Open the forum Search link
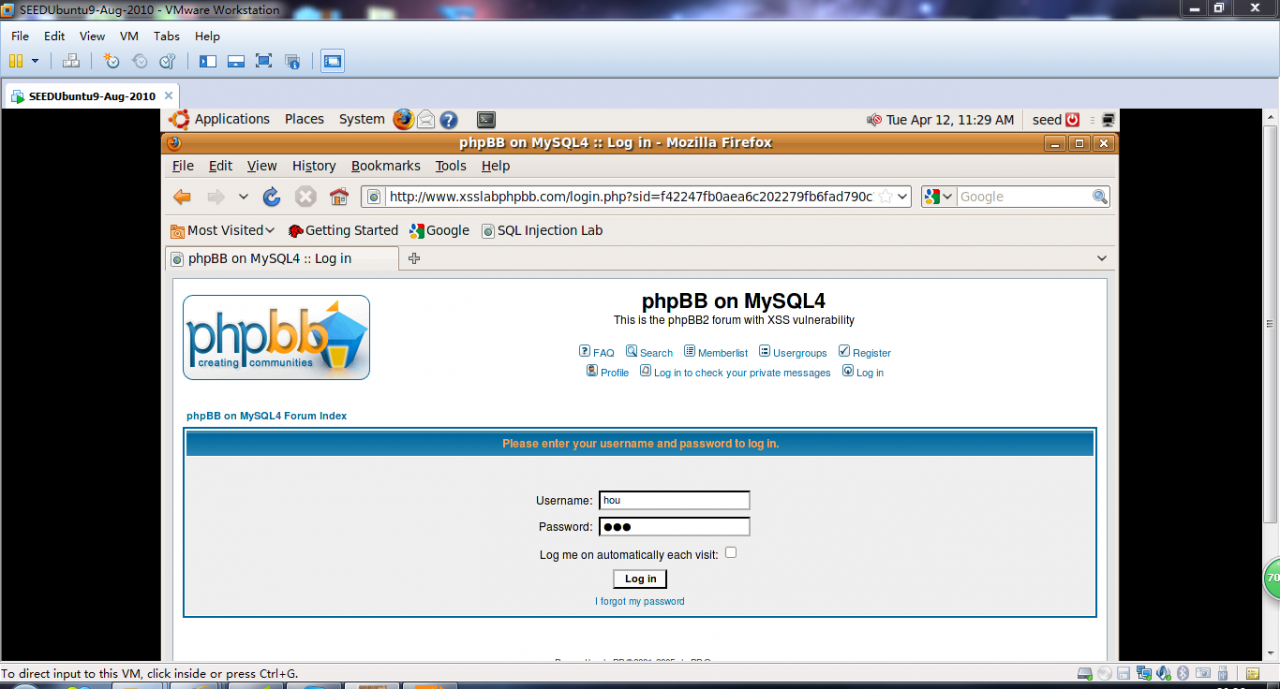The width and height of the screenshot is (1280, 689). point(649,352)
